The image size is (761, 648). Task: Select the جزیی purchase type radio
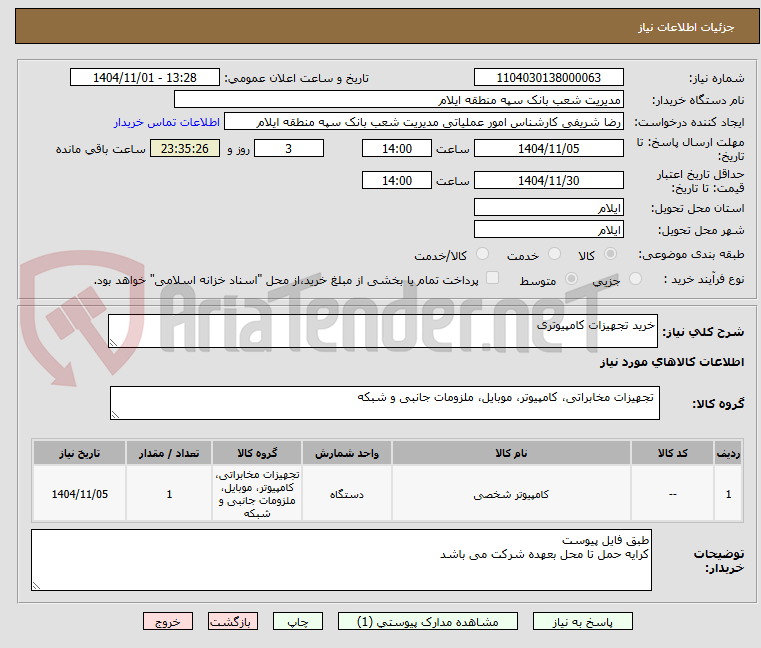point(635,279)
